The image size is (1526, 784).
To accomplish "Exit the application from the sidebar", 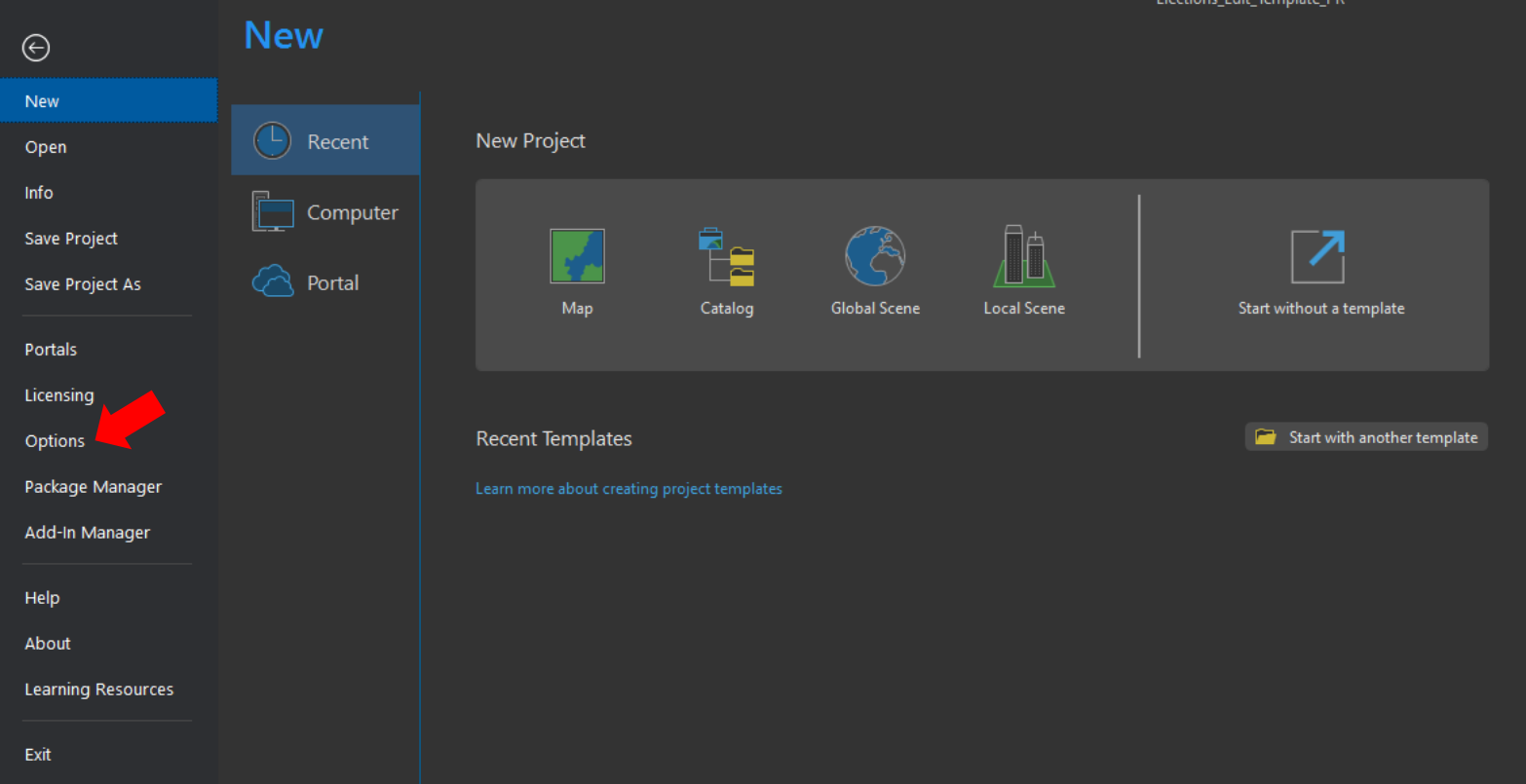I will 38,755.
